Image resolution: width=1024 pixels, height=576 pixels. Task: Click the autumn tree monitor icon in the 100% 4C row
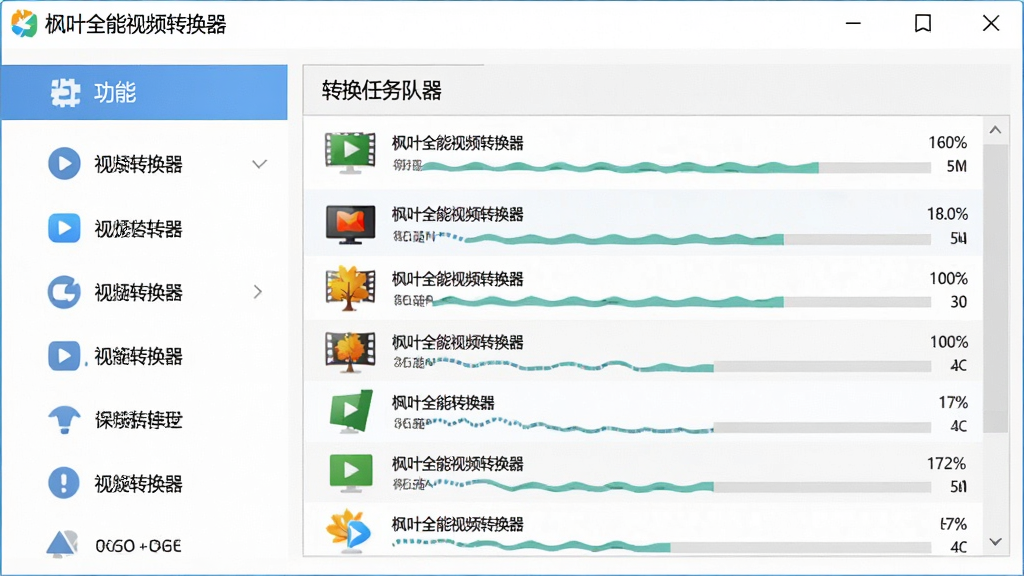[351, 351]
